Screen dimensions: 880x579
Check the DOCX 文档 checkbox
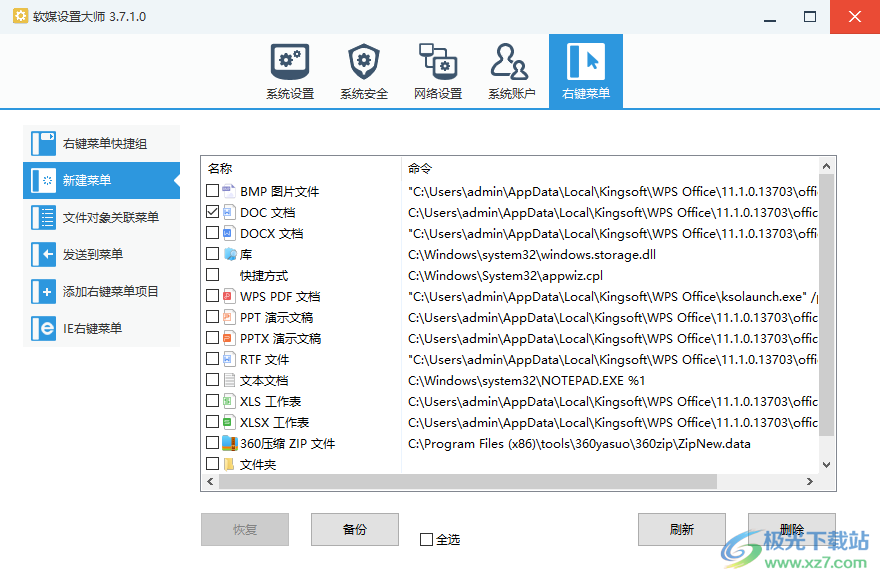[212, 233]
